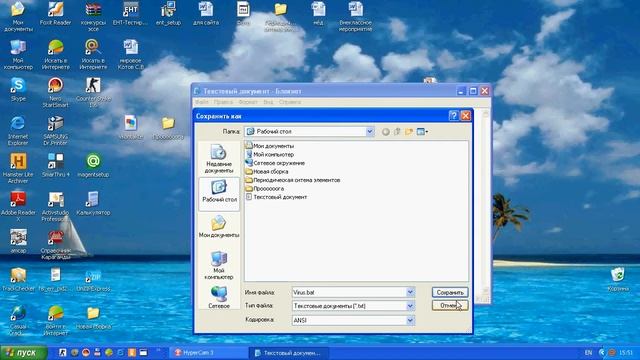Click the Имя файла text field with Virus.bat

pos(349,292)
